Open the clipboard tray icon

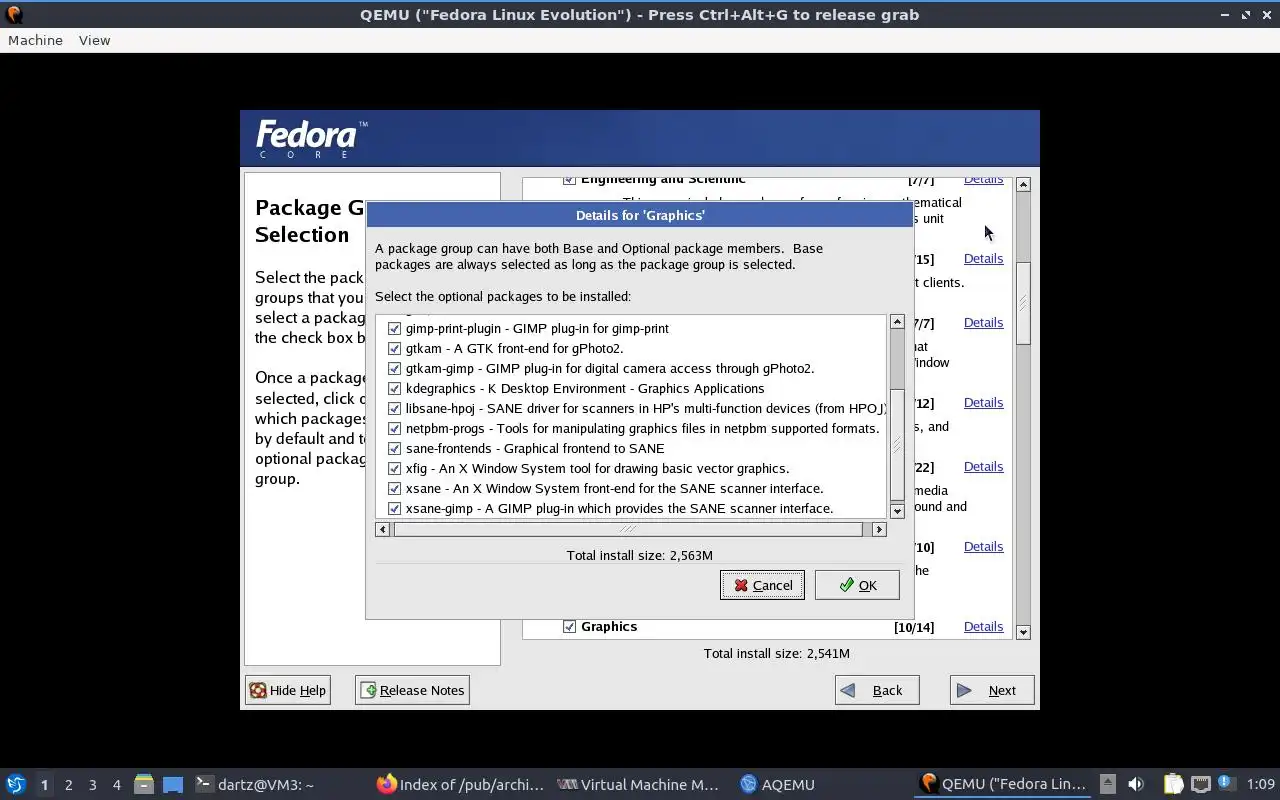pos(1173,784)
